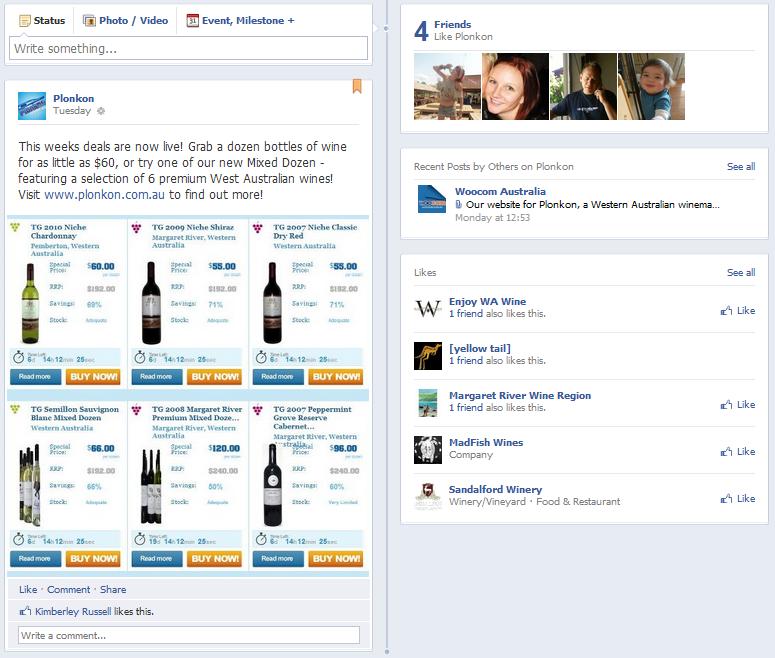This screenshot has width=775, height=658.
Task: Click the MadFish Wines turtle logo
Action: pos(428,450)
